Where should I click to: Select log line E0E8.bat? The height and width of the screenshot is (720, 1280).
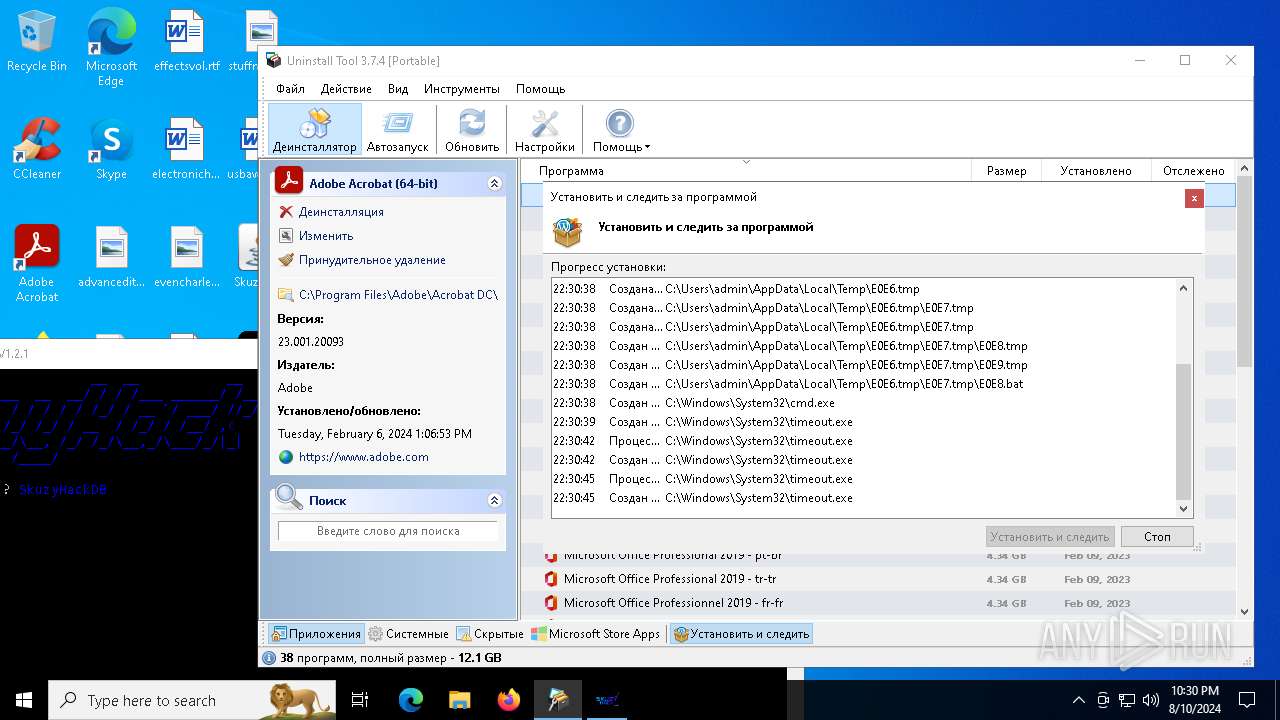click(864, 384)
